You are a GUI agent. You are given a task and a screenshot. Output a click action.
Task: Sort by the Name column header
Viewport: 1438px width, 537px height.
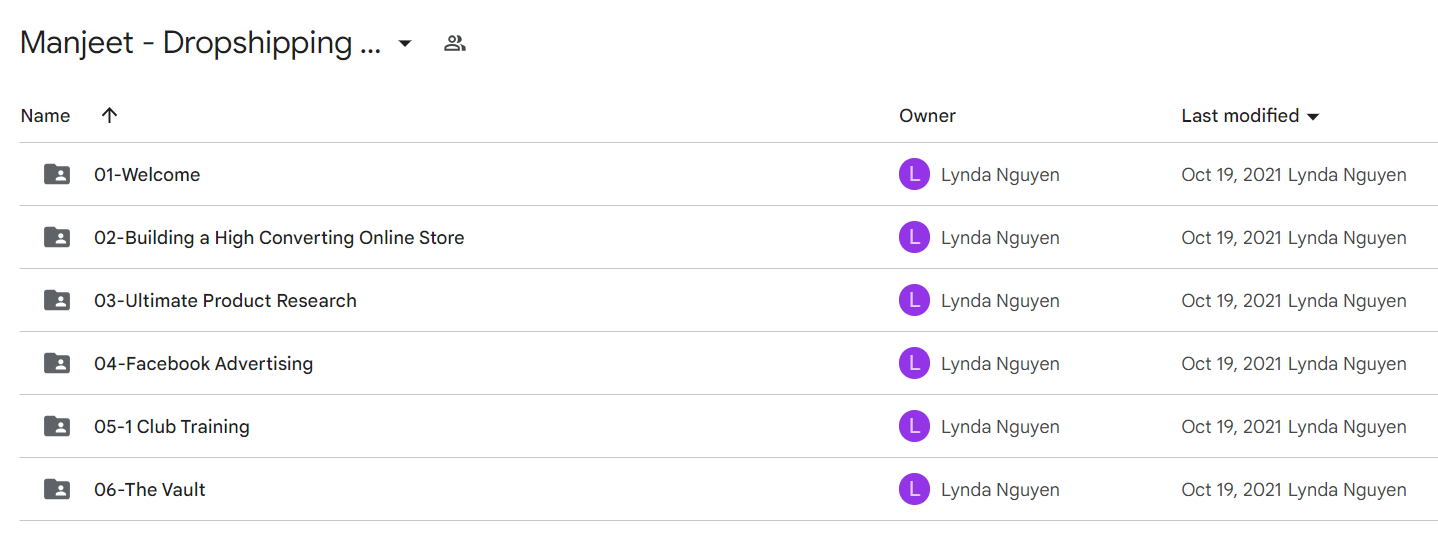coord(45,116)
